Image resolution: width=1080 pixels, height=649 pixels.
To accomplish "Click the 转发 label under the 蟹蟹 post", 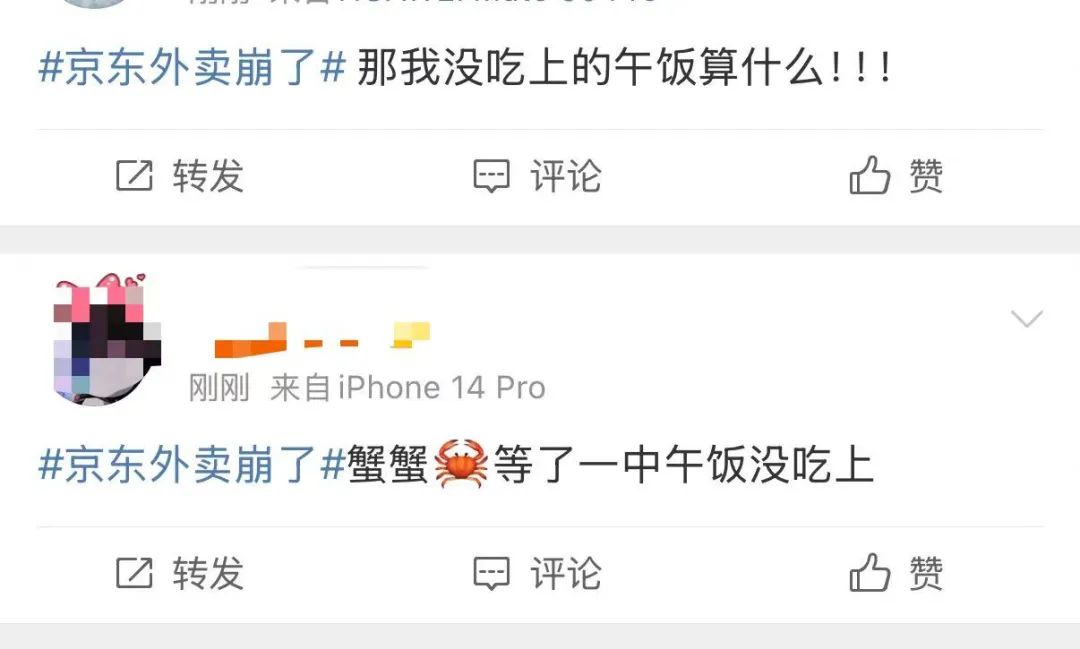I will click(x=208, y=573).
